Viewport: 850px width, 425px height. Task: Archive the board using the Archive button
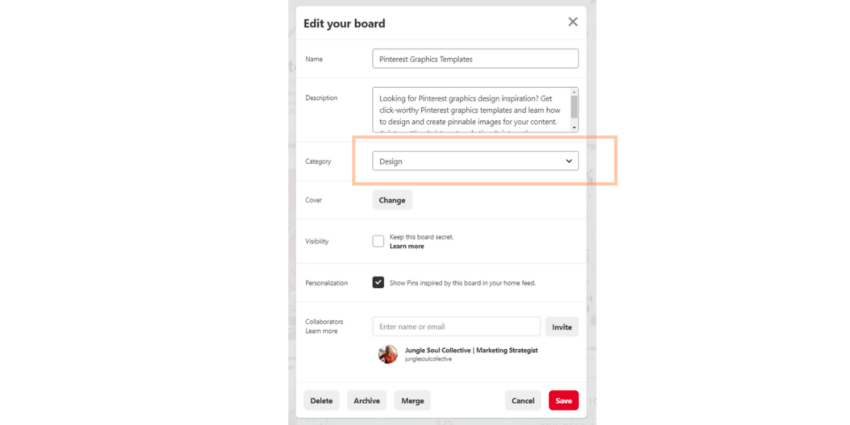367,401
